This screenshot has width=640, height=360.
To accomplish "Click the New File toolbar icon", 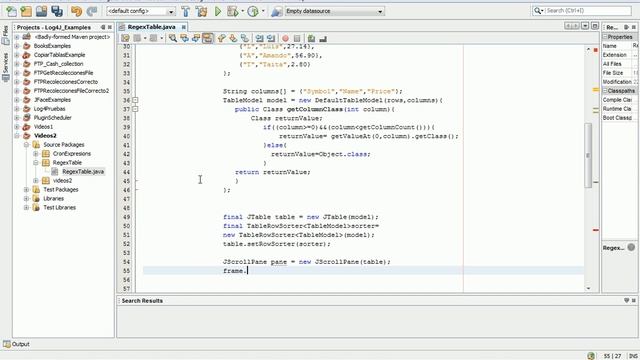I will 11,11.
